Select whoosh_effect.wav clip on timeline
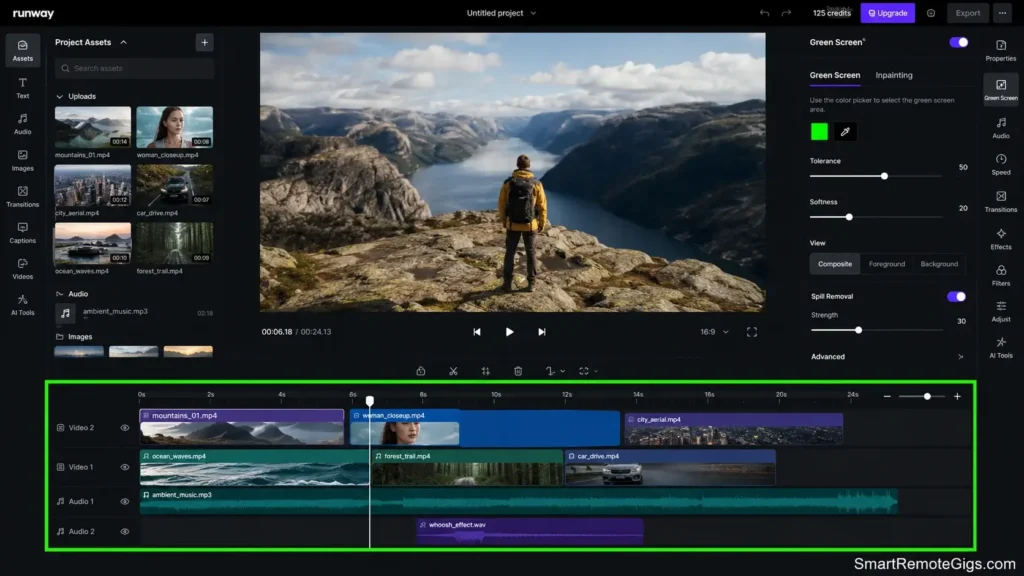This screenshot has width=1024, height=576. point(530,531)
